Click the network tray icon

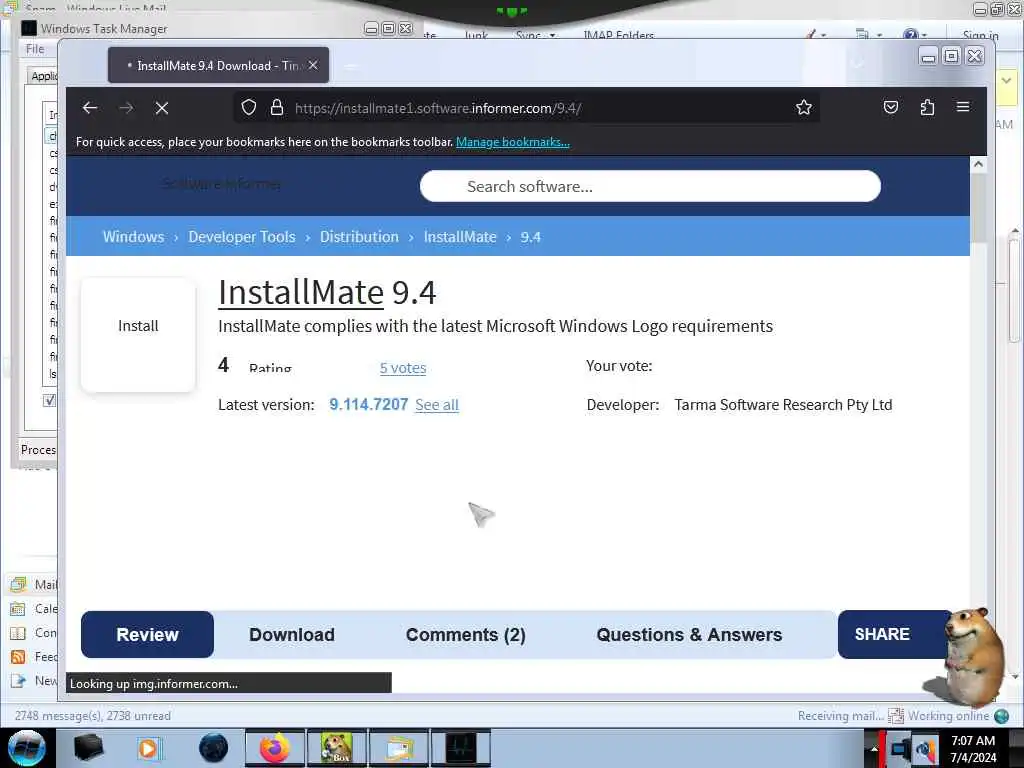click(x=899, y=749)
